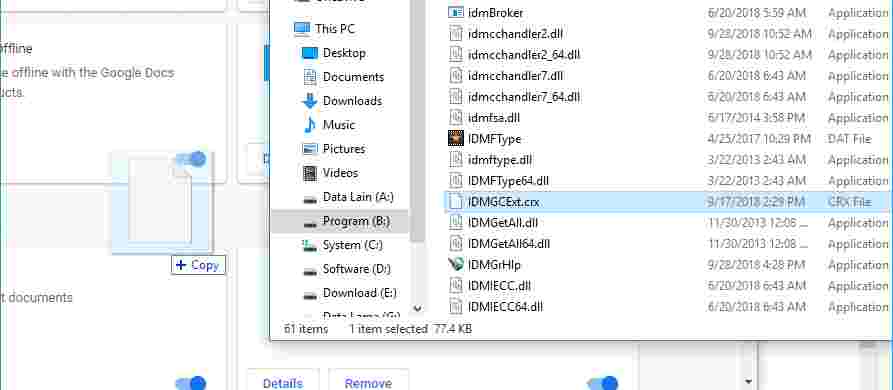Click the idmfsa.dll file name

coord(494,118)
